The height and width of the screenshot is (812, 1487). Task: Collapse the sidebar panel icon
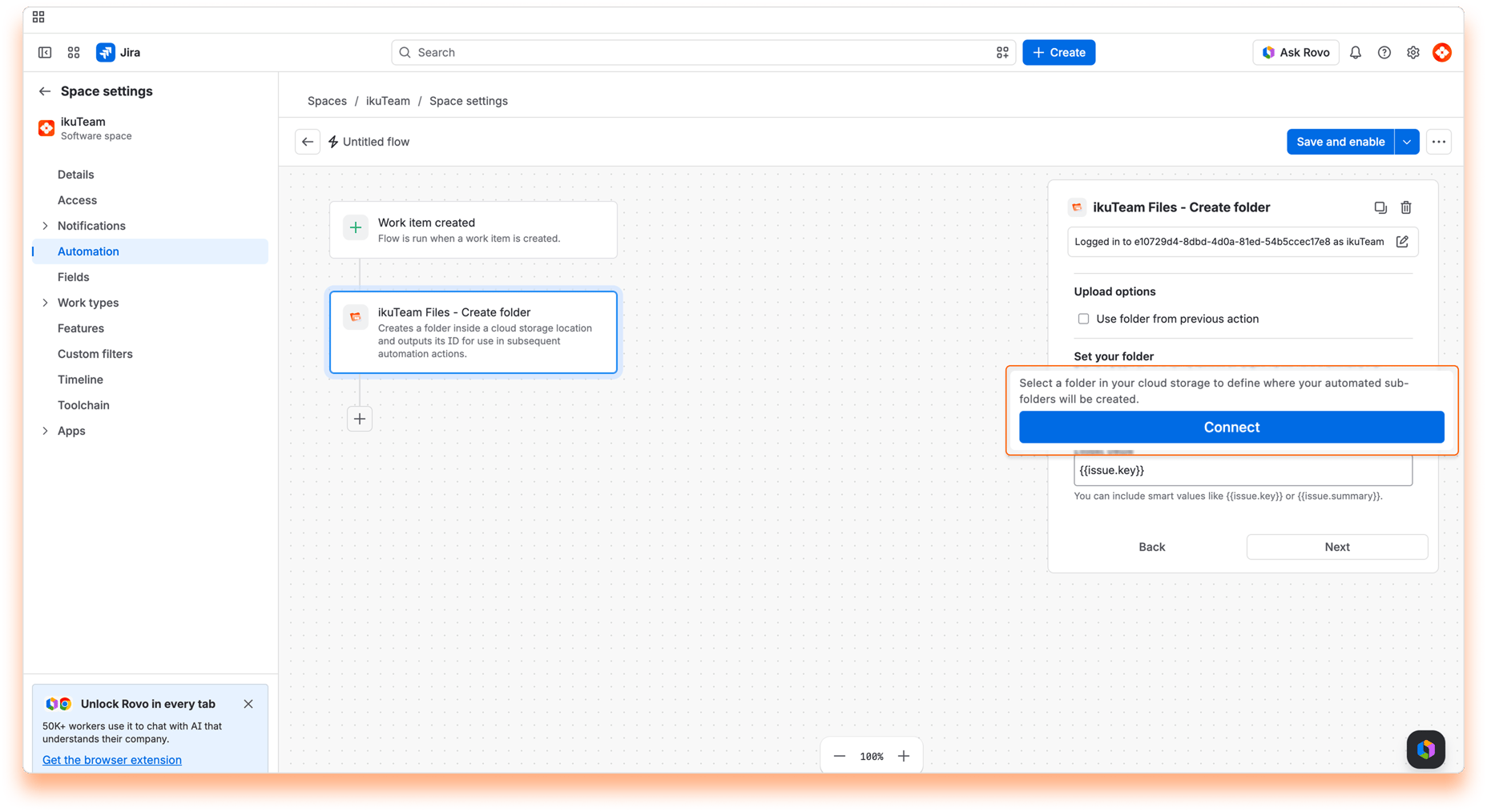(x=45, y=52)
